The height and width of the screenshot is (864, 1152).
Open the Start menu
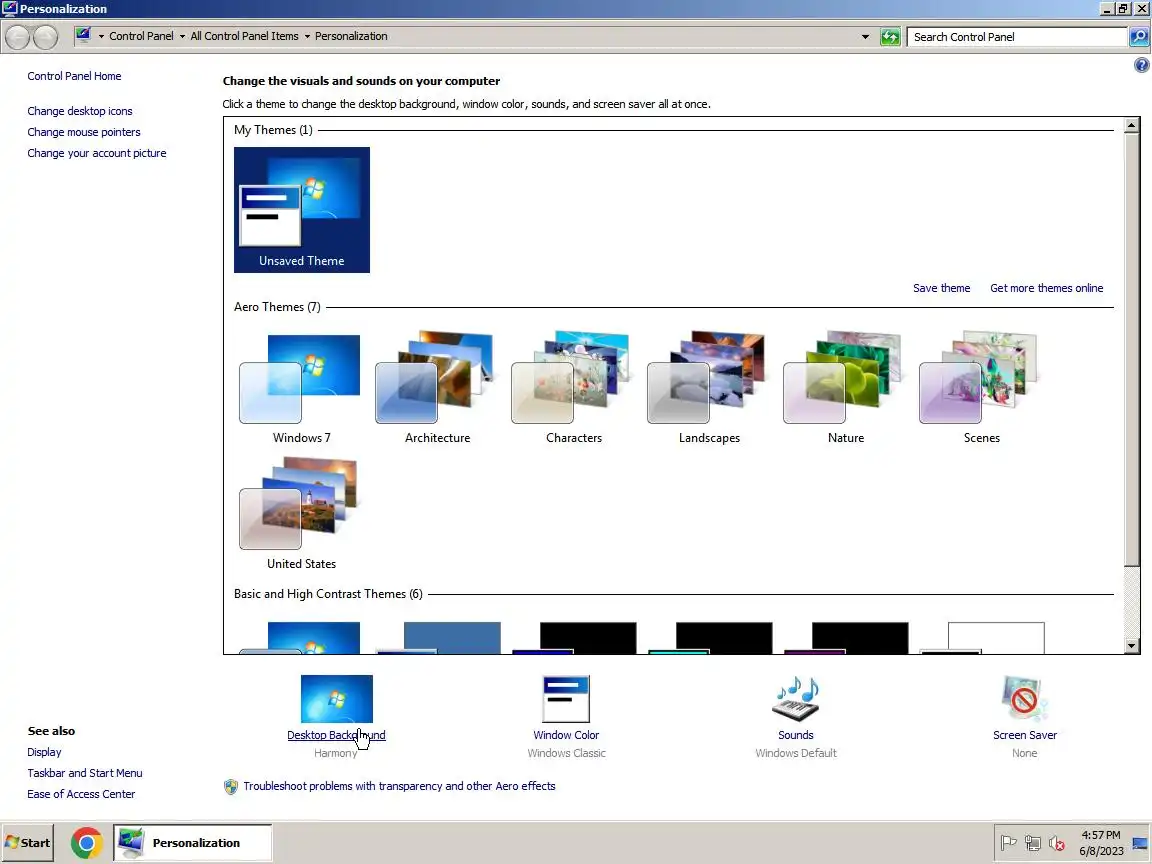point(28,843)
